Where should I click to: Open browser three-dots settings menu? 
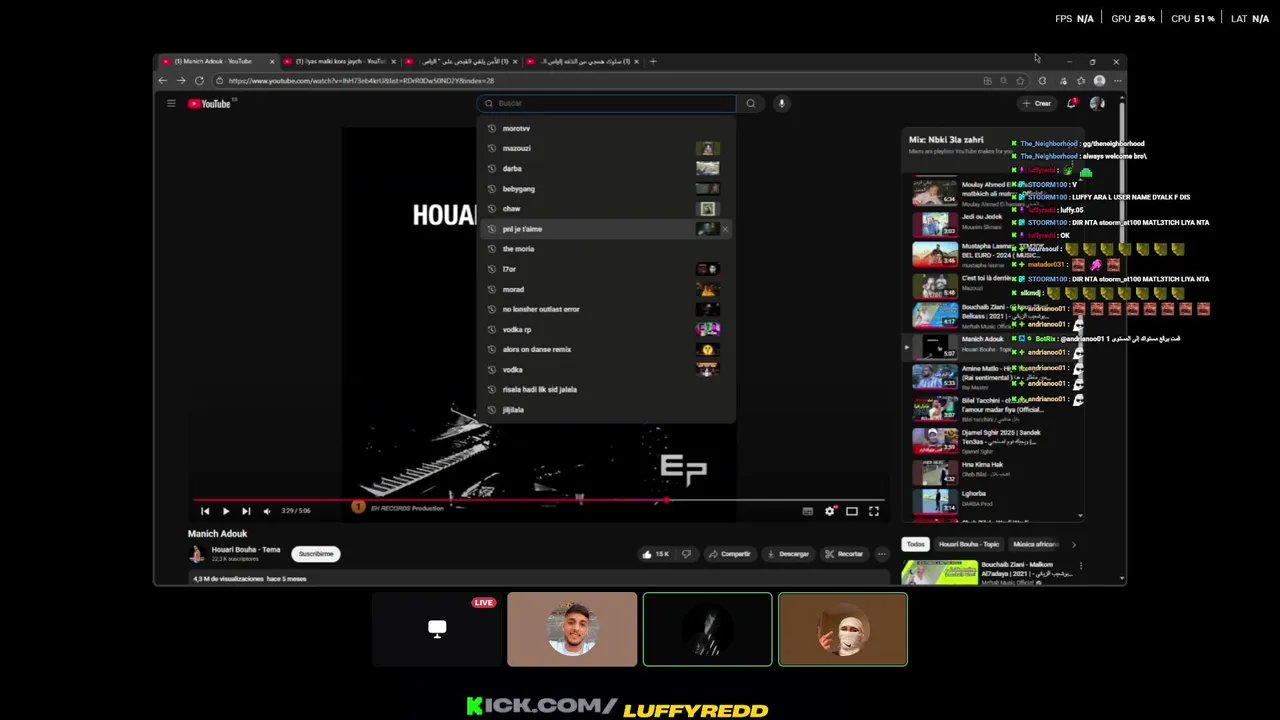point(1117,81)
